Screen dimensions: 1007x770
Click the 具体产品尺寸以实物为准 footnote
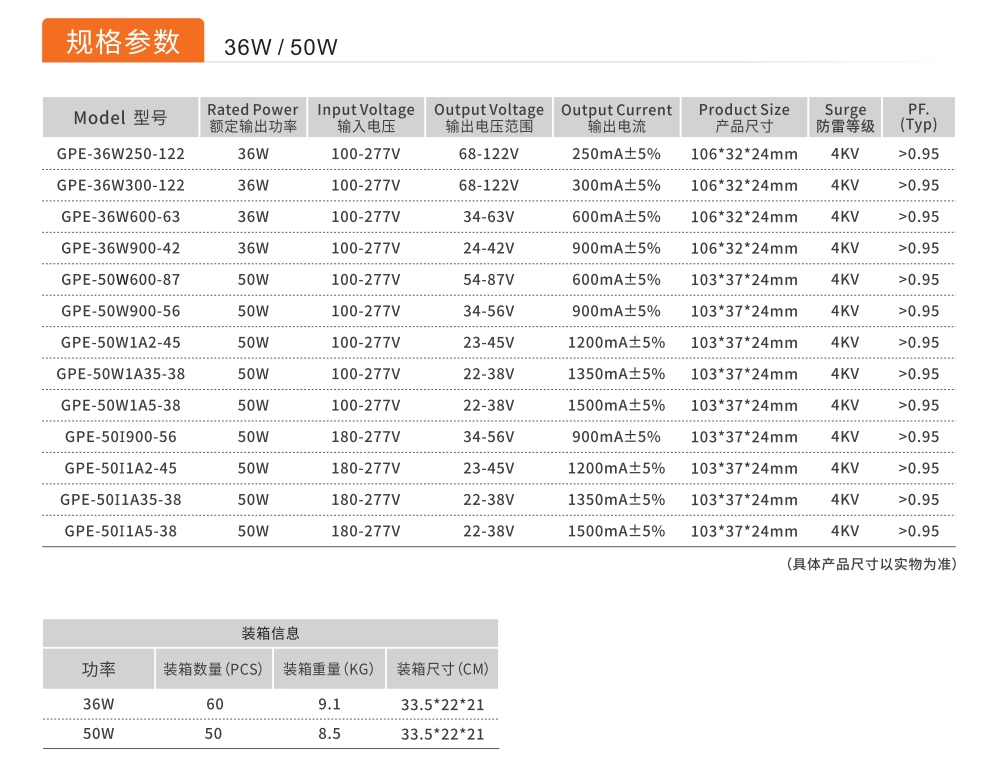(872, 564)
